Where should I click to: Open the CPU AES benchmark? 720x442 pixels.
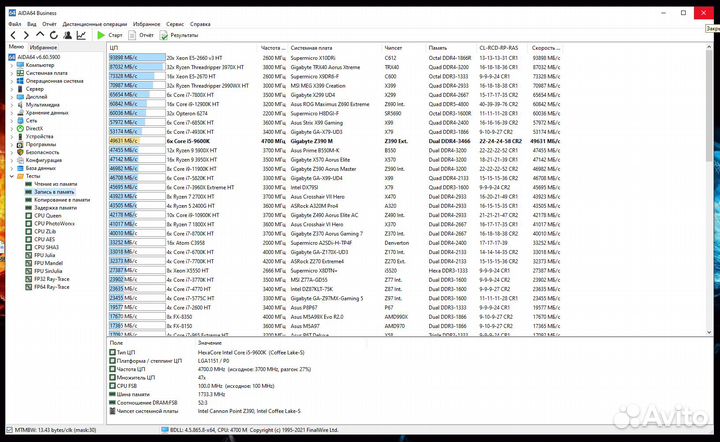44,239
